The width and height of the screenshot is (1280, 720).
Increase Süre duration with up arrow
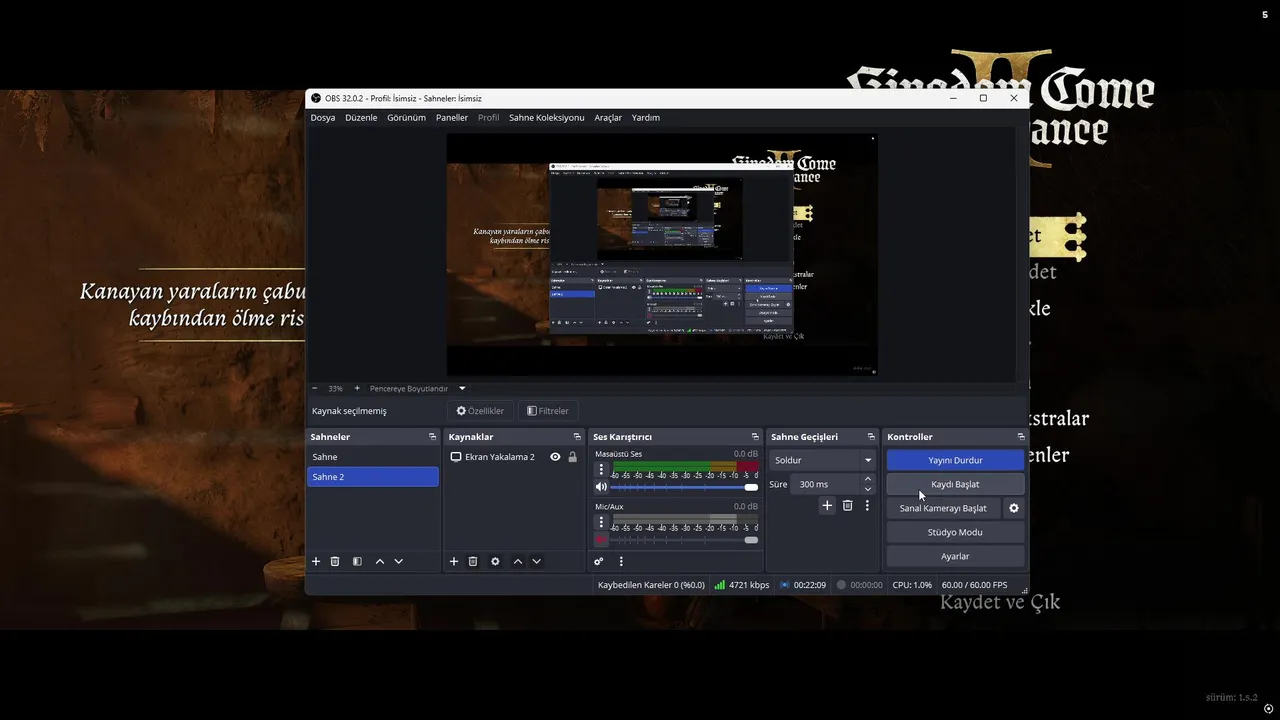867,480
